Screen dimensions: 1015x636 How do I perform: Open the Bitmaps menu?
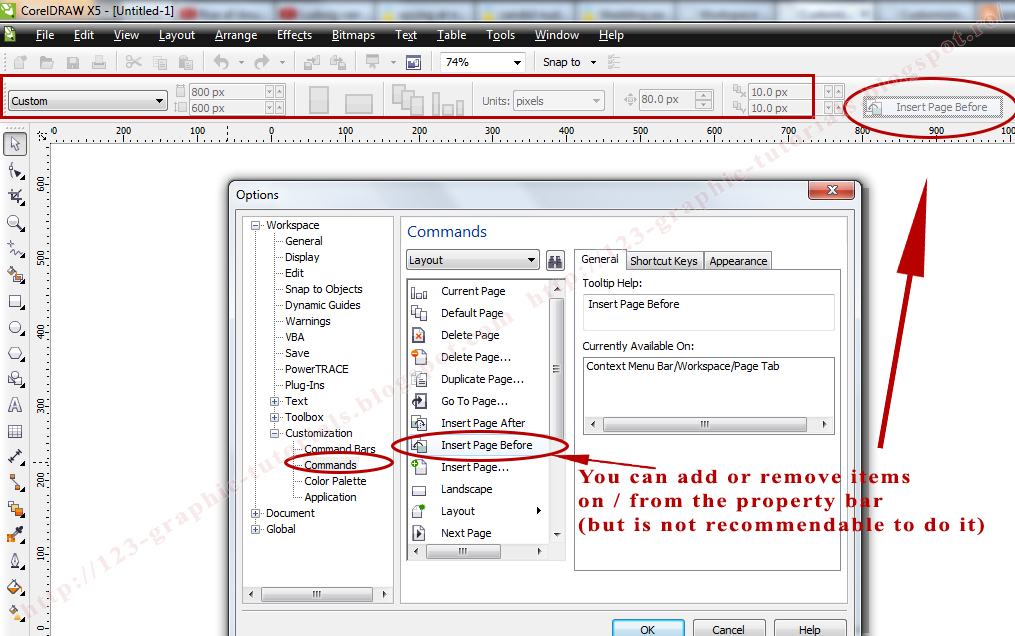(x=352, y=35)
